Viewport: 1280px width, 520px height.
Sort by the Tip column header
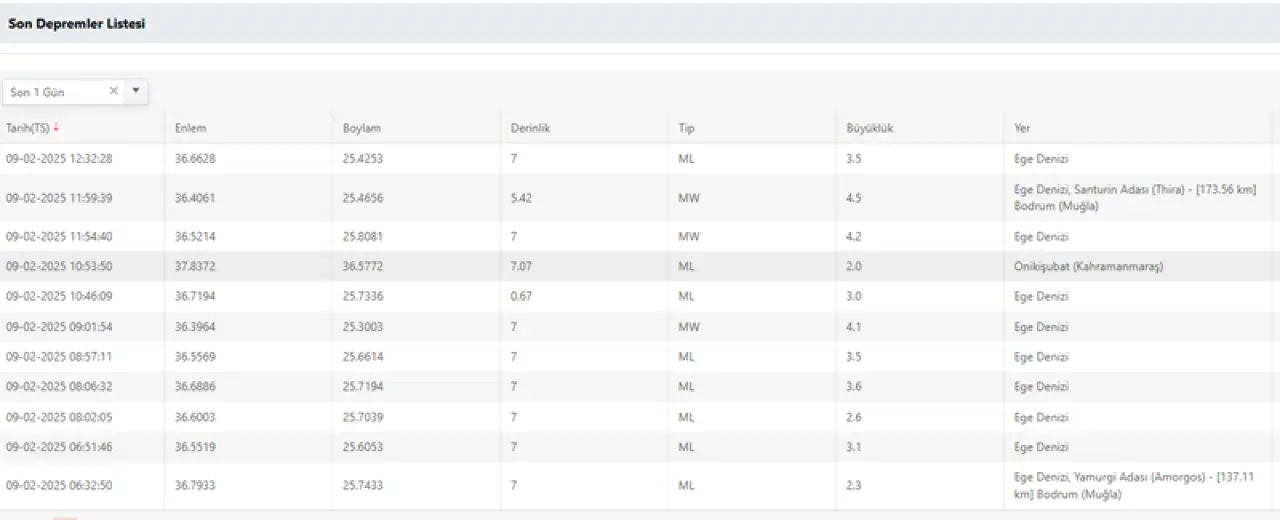pyautogui.click(x=686, y=128)
